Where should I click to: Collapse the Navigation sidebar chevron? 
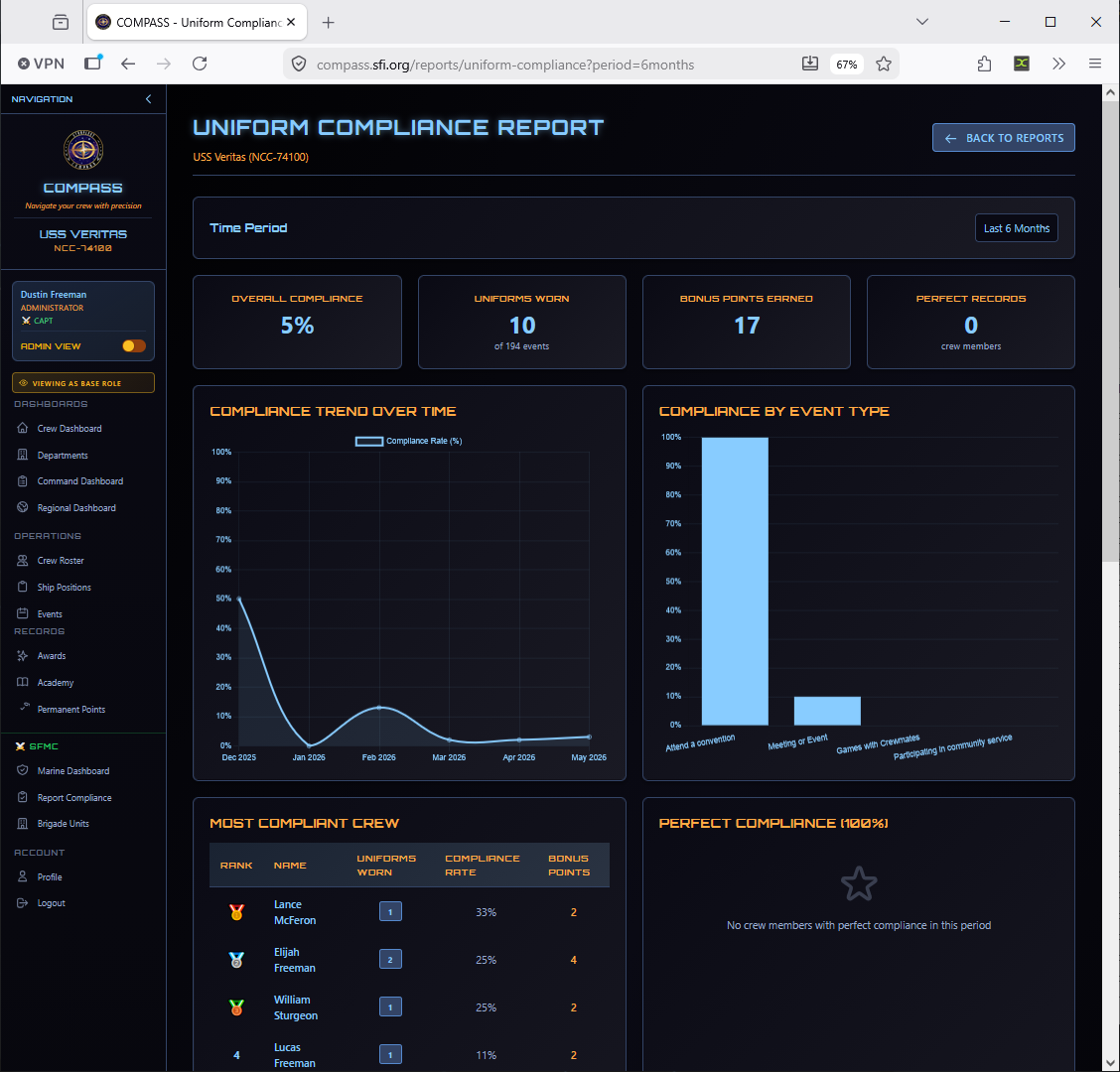pos(149,99)
